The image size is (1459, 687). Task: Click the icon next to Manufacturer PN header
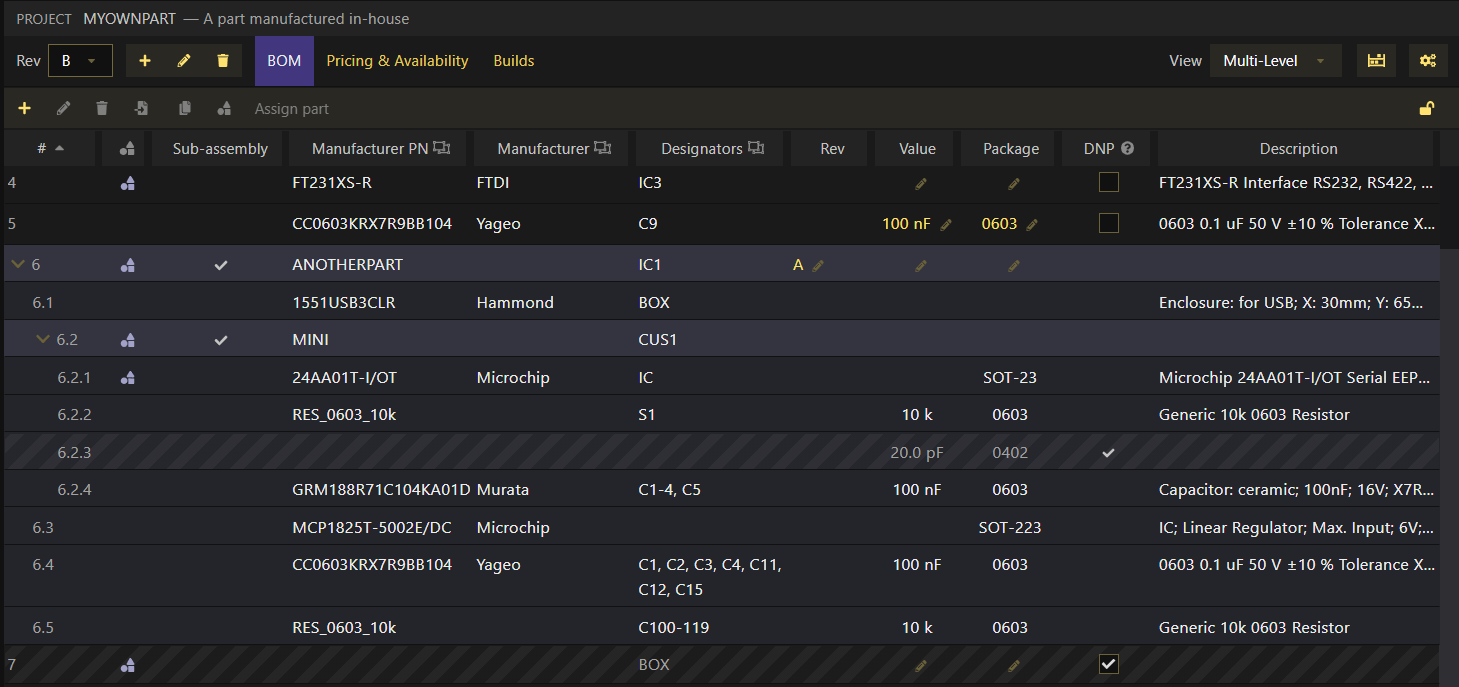point(442,148)
